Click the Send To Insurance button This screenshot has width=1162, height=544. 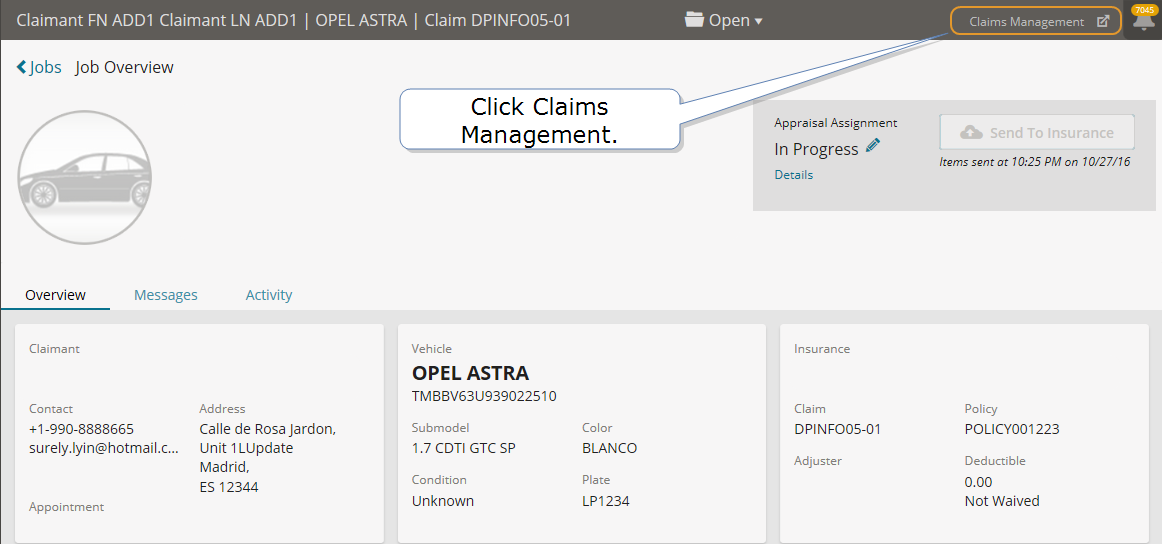(1037, 133)
